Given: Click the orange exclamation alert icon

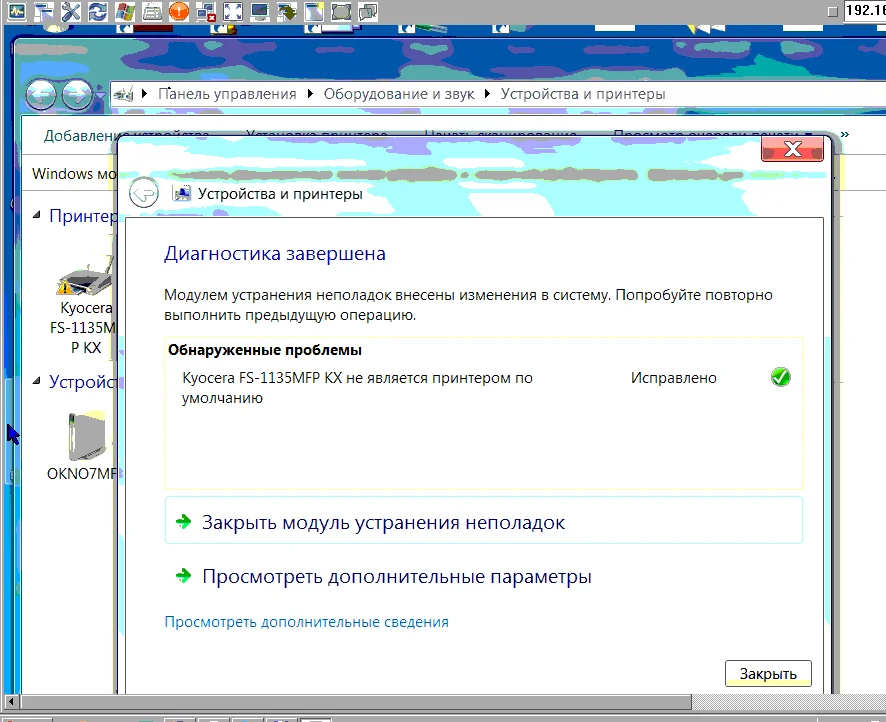Looking at the screenshot, I should 179,11.
